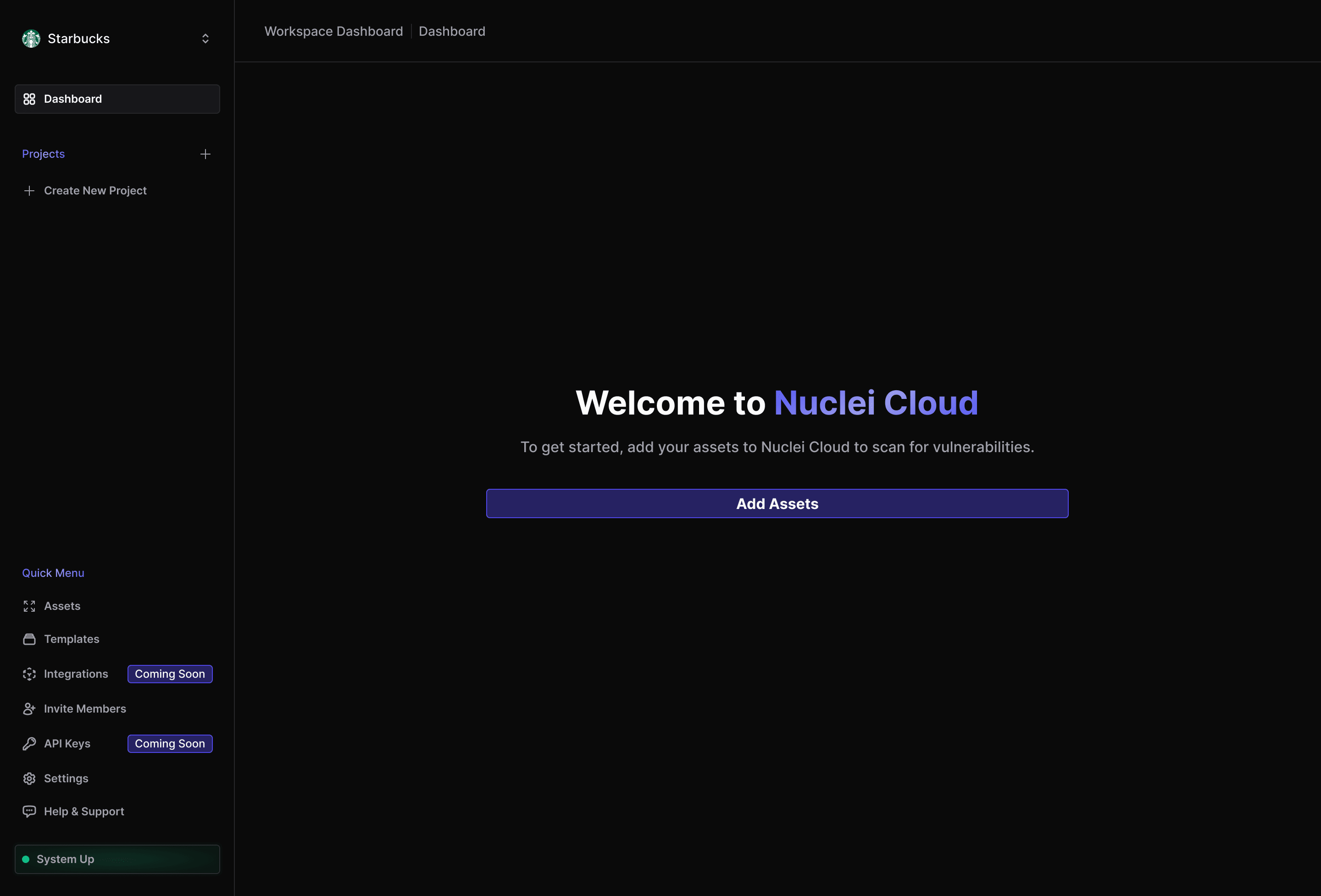Open the workspace switcher chevron
The width and height of the screenshot is (1321, 896).
pos(205,39)
